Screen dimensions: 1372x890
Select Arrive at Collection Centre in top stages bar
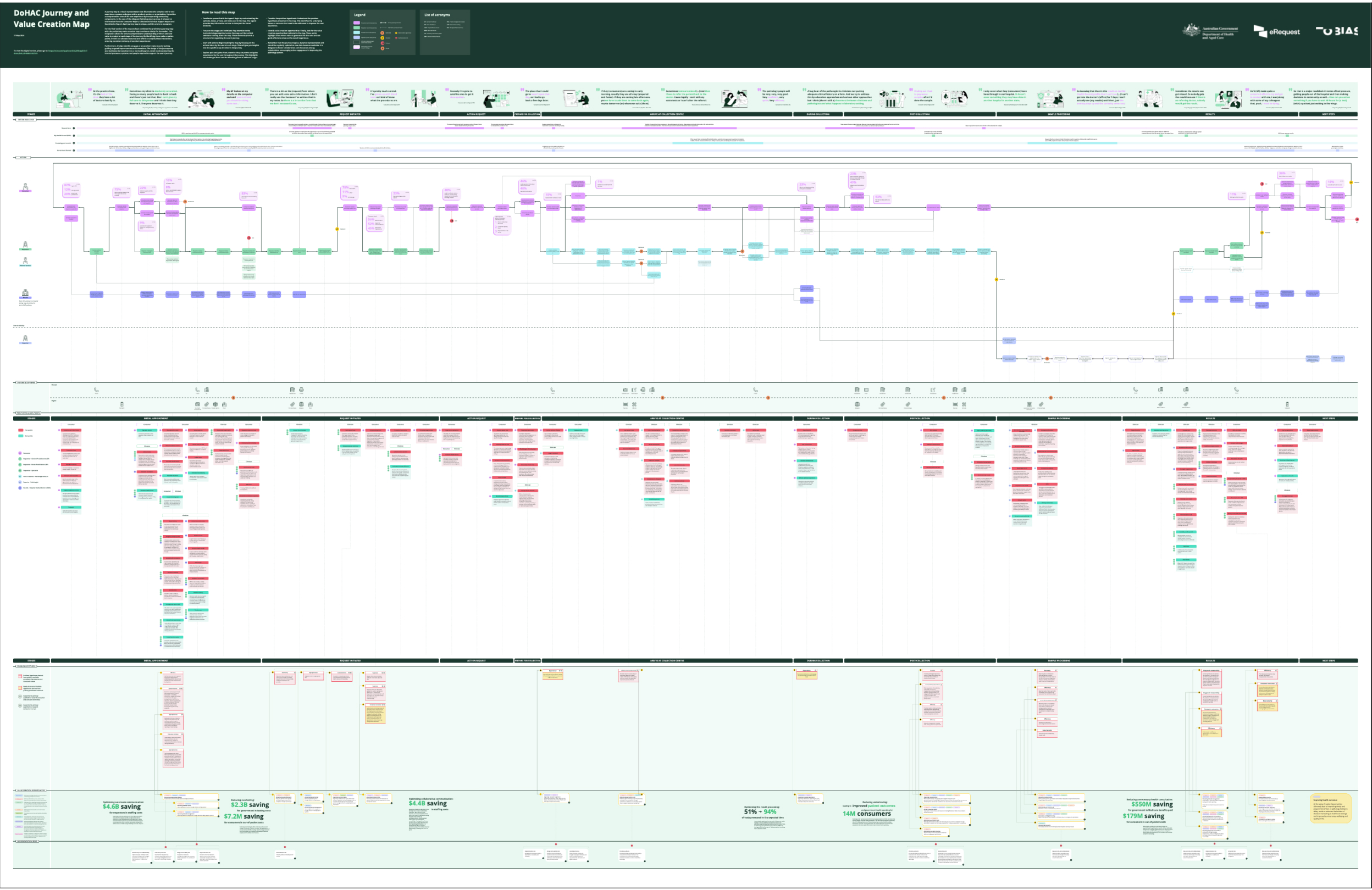(x=667, y=114)
